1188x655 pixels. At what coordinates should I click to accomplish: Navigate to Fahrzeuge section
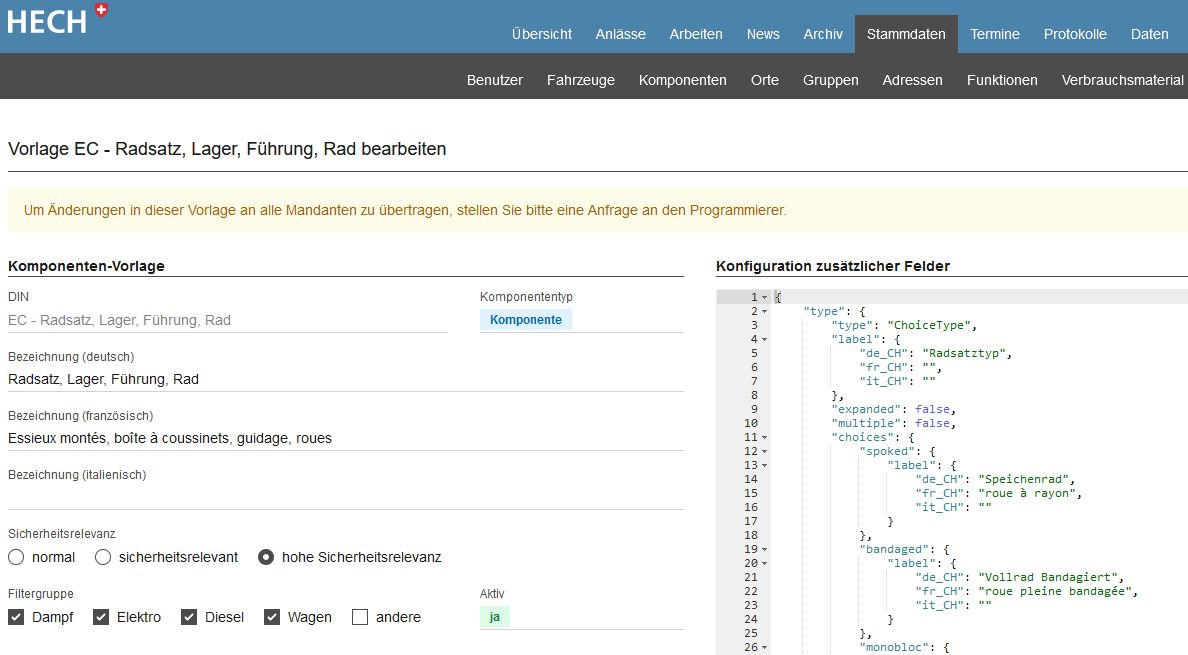580,80
